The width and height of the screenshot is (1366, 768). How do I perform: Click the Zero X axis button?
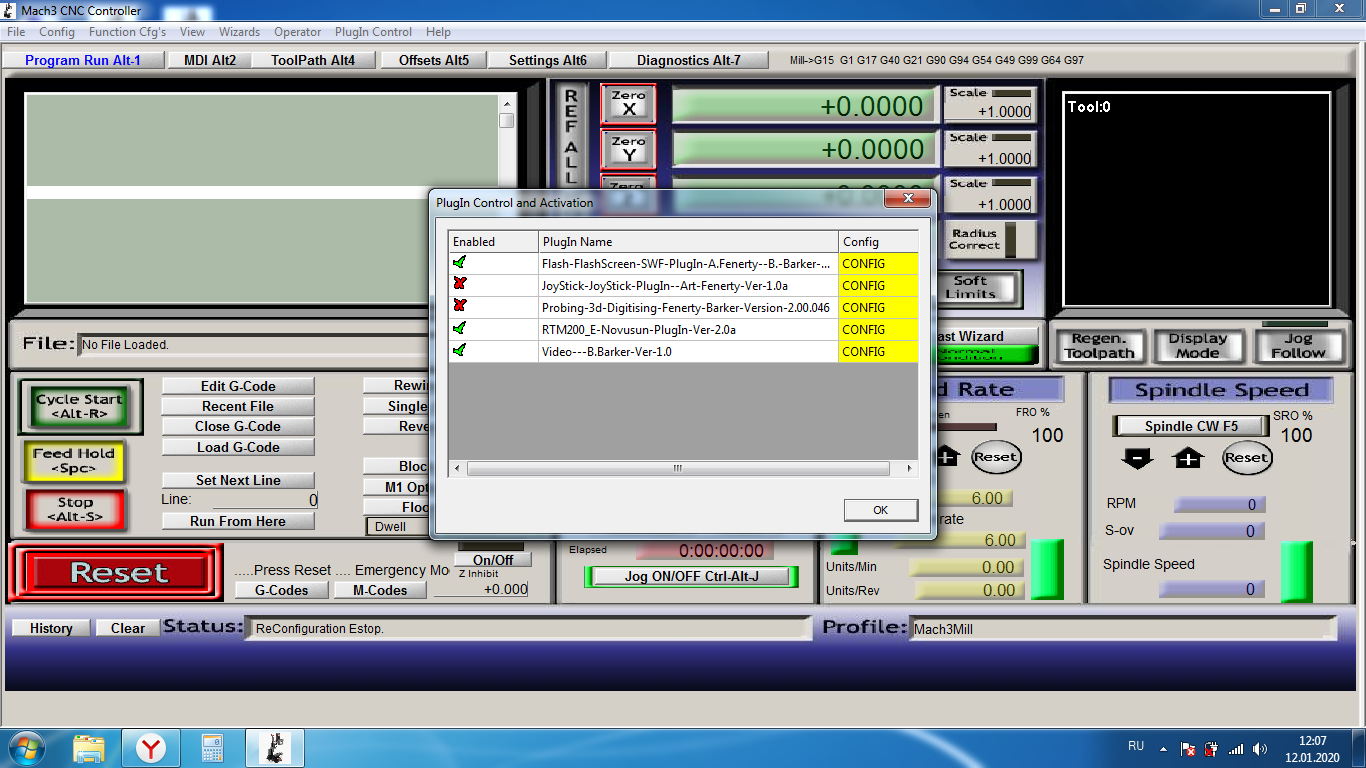[628, 104]
